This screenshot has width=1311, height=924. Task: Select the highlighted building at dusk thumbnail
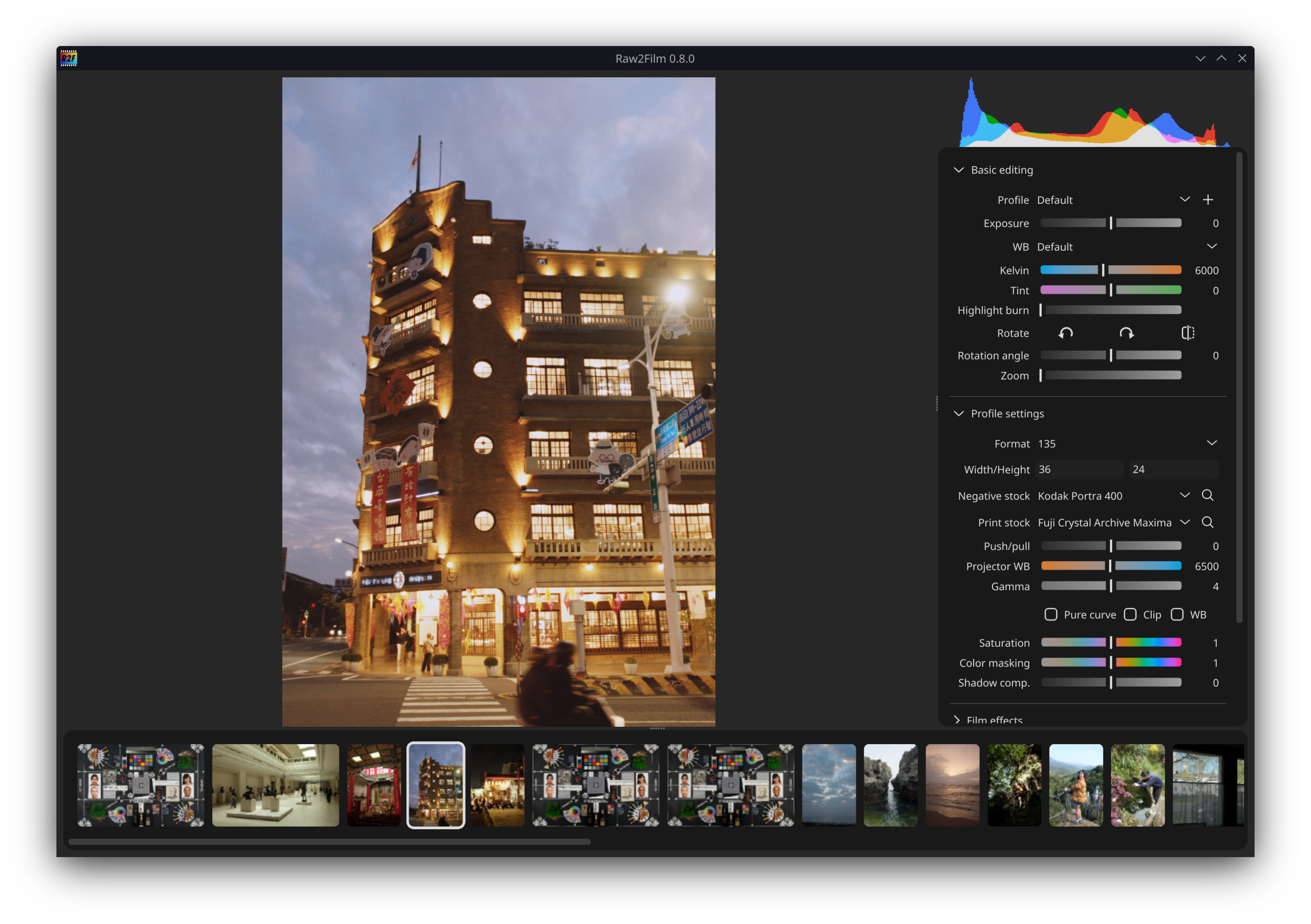pos(436,785)
